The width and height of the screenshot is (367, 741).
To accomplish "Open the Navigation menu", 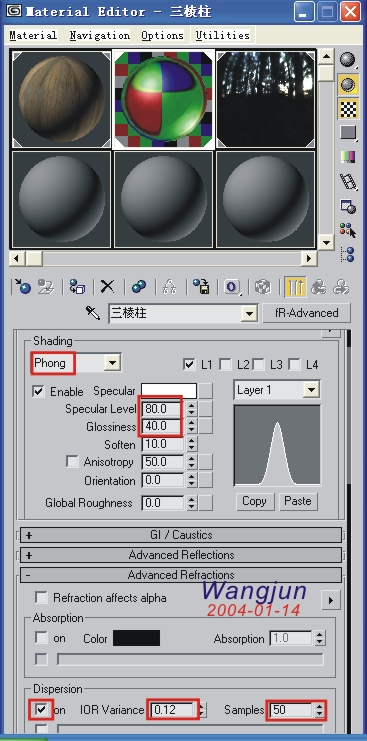I will [x=100, y=35].
